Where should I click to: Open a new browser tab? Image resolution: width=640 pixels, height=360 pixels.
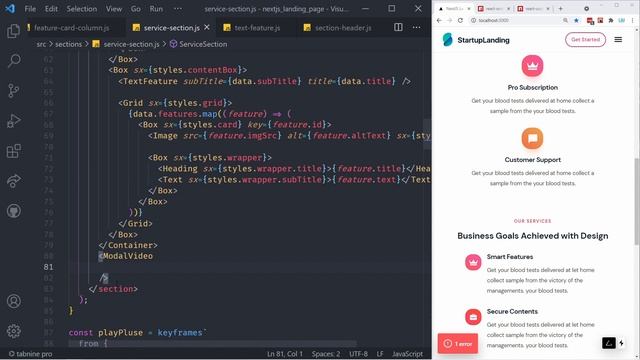[x=561, y=9]
